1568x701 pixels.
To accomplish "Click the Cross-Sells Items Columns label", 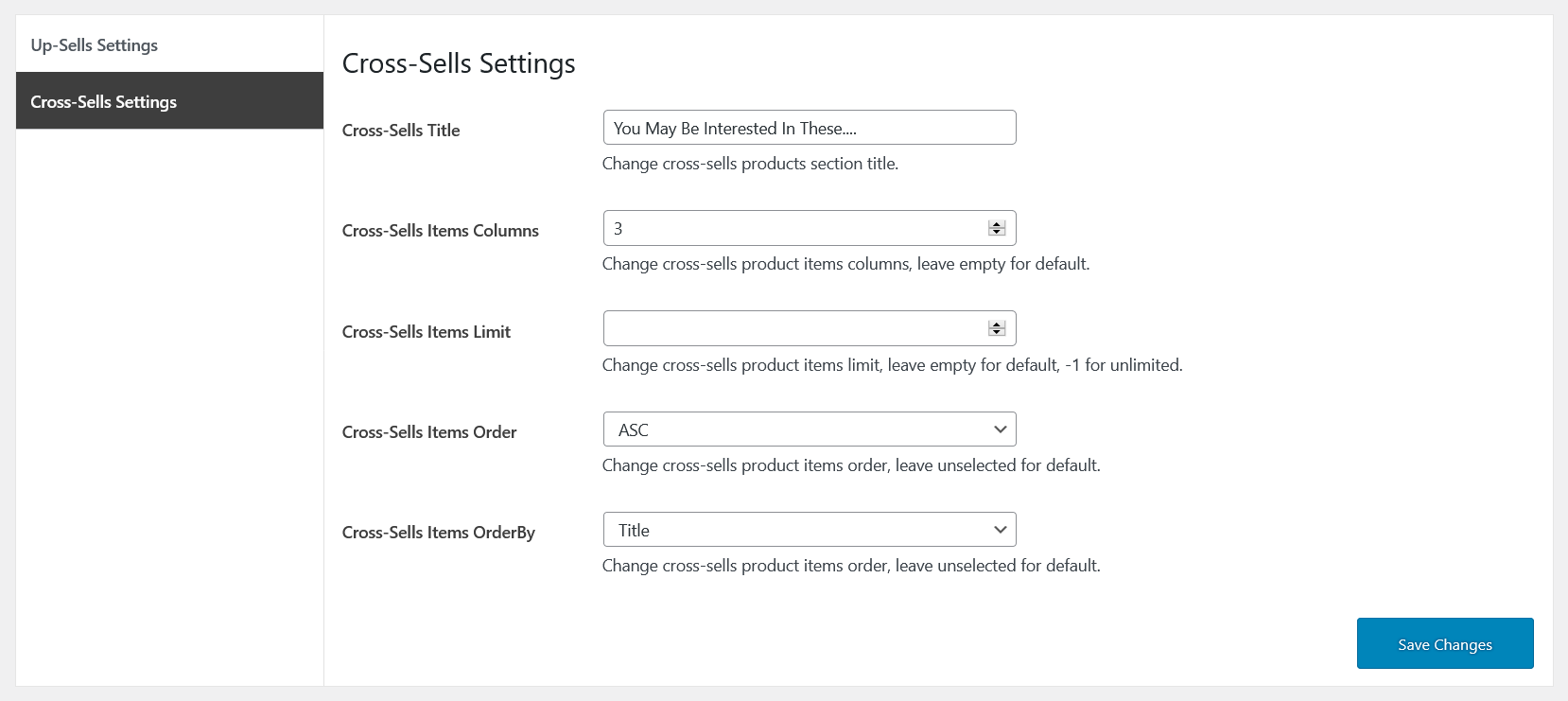I will pos(441,231).
